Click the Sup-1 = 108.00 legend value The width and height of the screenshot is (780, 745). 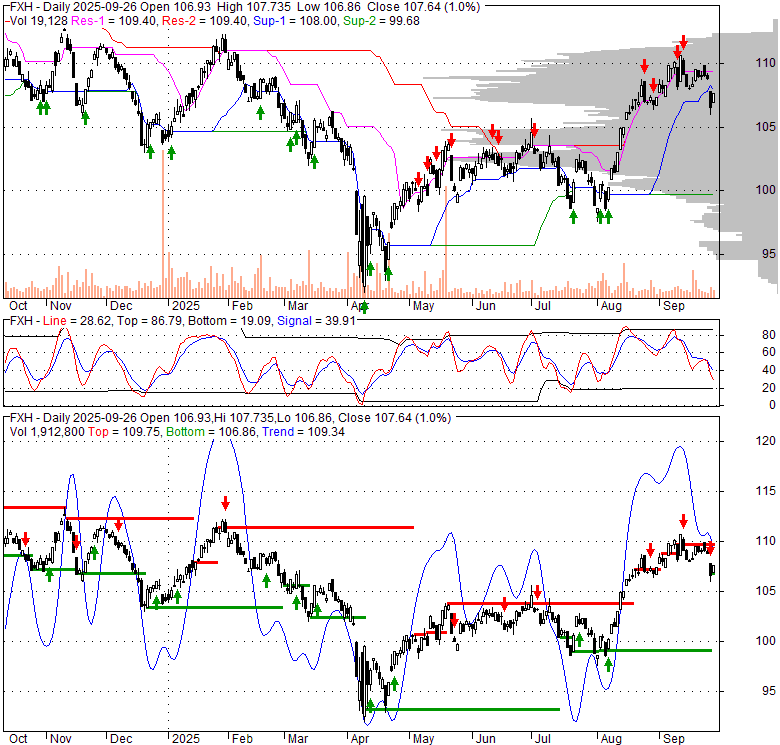(x=295, y=21)
